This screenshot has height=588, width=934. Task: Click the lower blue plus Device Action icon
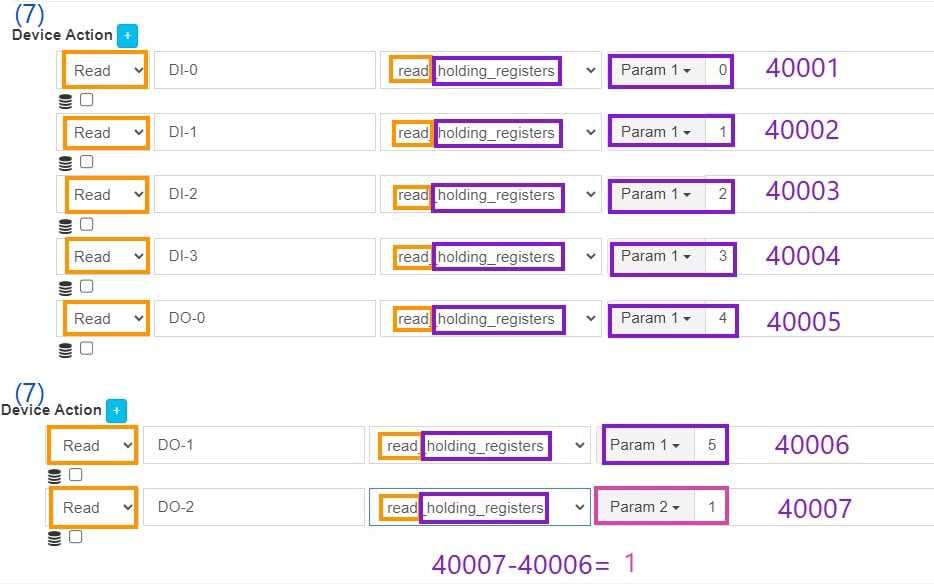tap(115, 410)
